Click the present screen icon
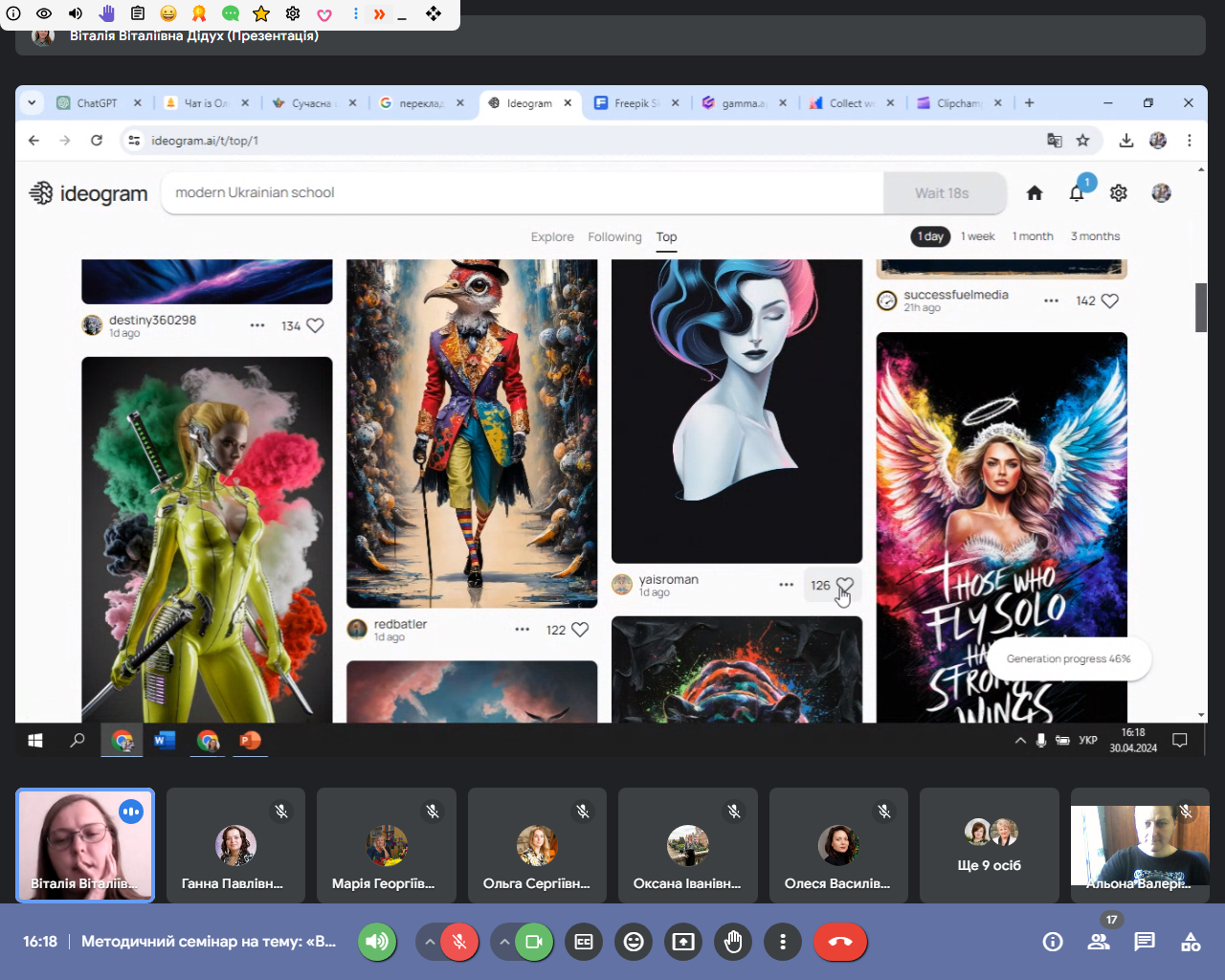The width and height of the screenshot is (1225, 980). coord(683,942)
